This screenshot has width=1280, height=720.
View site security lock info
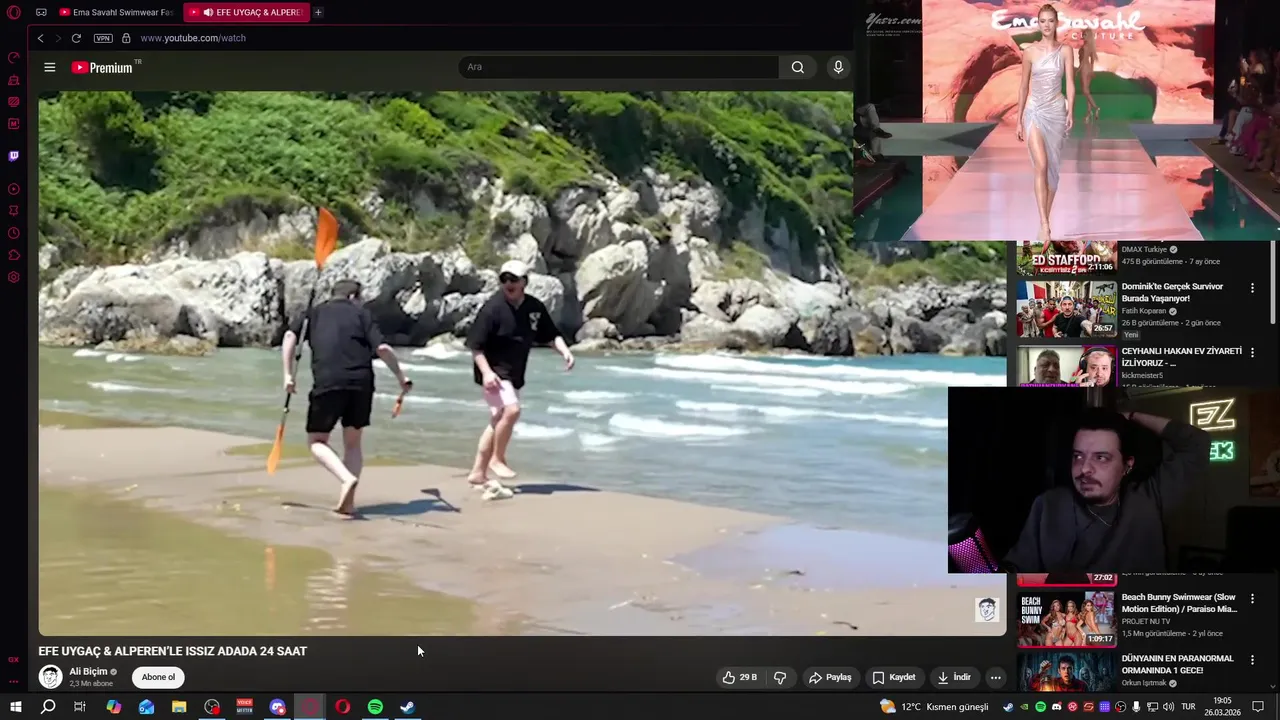(x=126, y=38)
